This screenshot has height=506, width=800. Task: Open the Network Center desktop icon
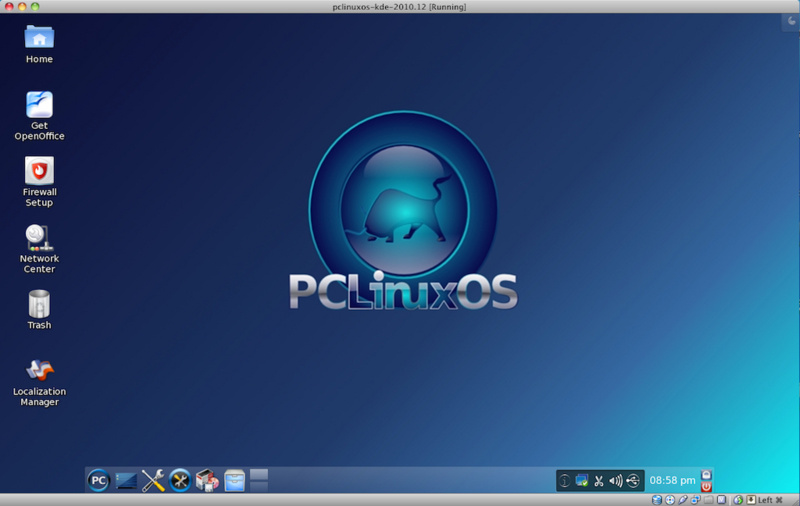(39, 248)
